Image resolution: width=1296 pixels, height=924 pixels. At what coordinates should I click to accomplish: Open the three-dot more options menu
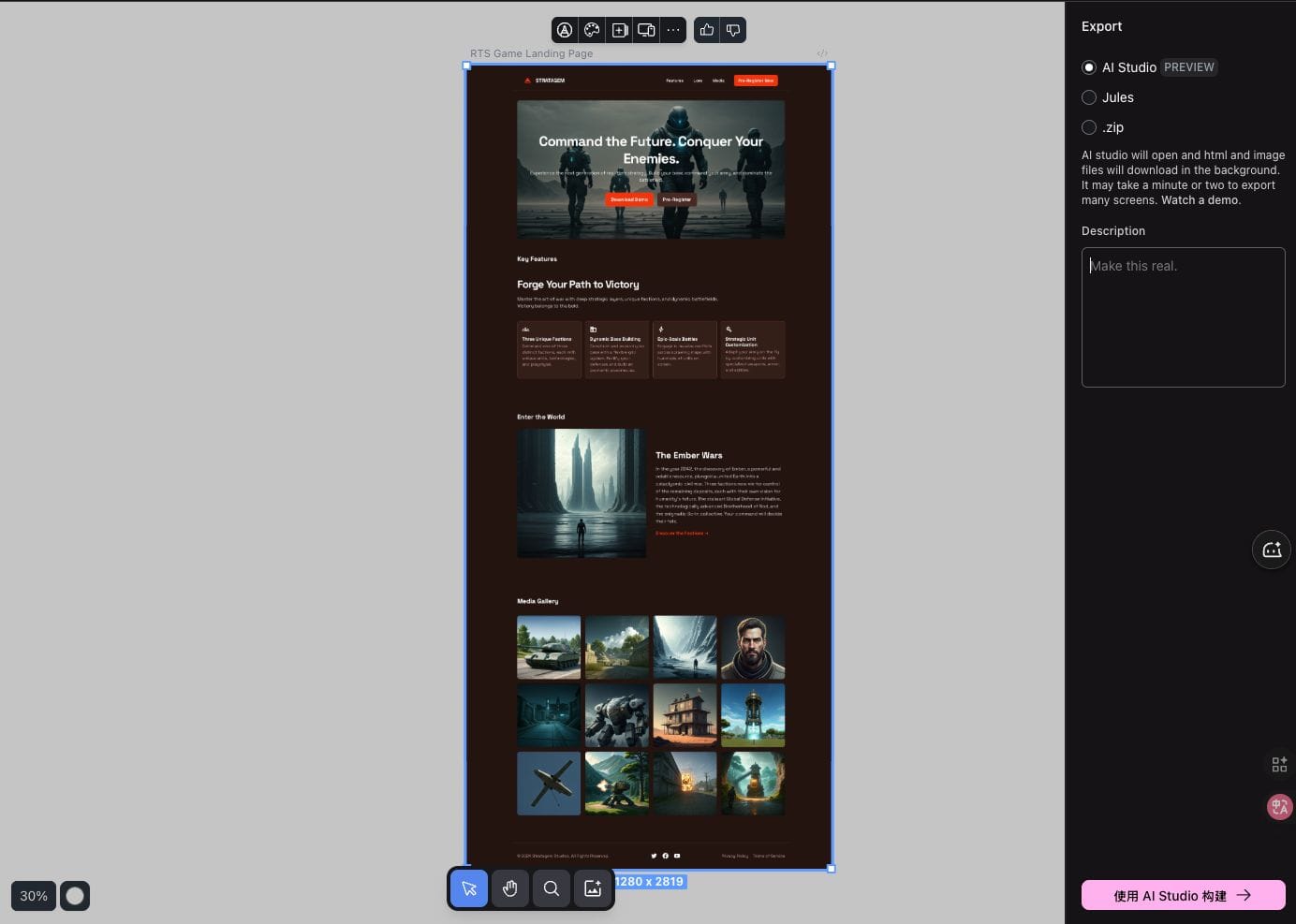pos(673,30)
